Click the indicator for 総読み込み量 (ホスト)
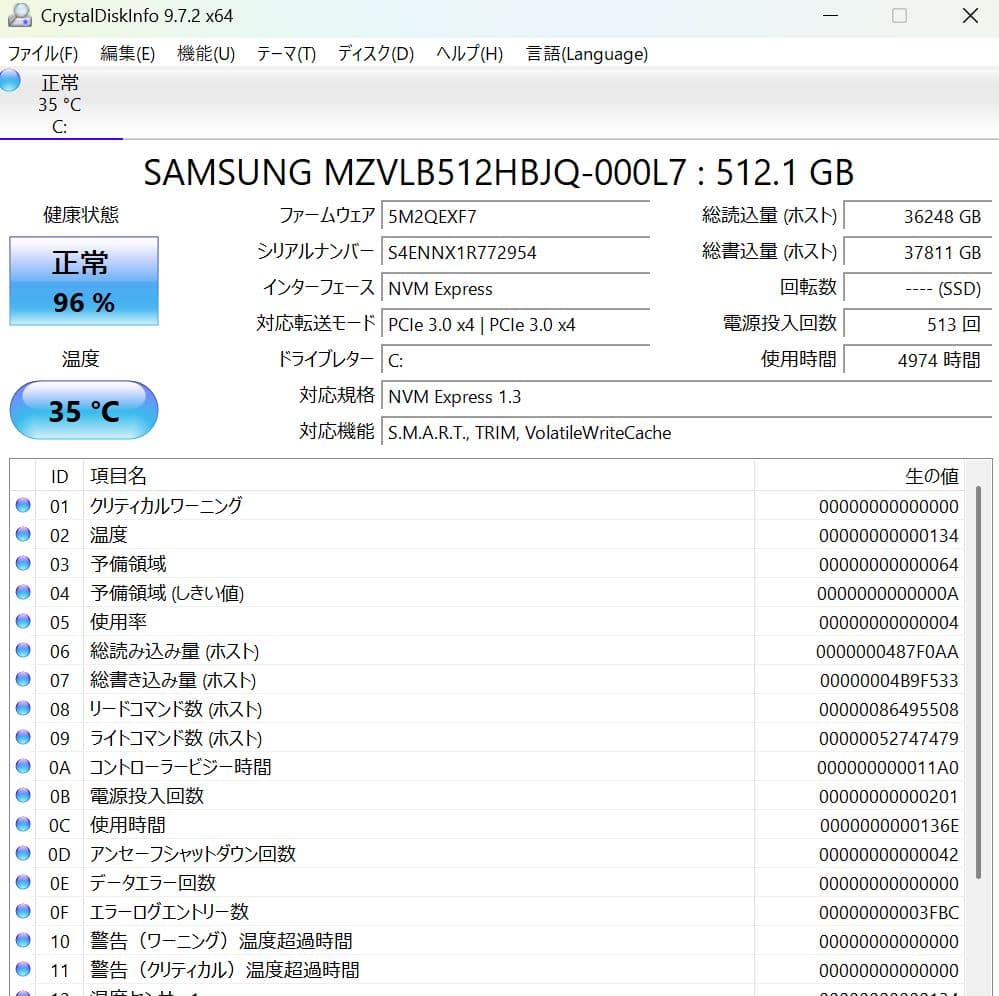This screenshot has width=999, height=996. 23,650
